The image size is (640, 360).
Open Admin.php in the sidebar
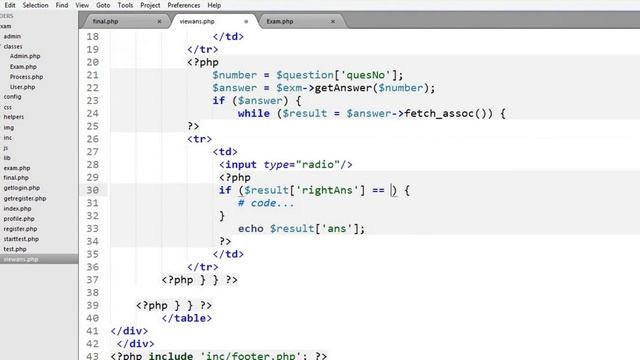[x=25, y=56]
